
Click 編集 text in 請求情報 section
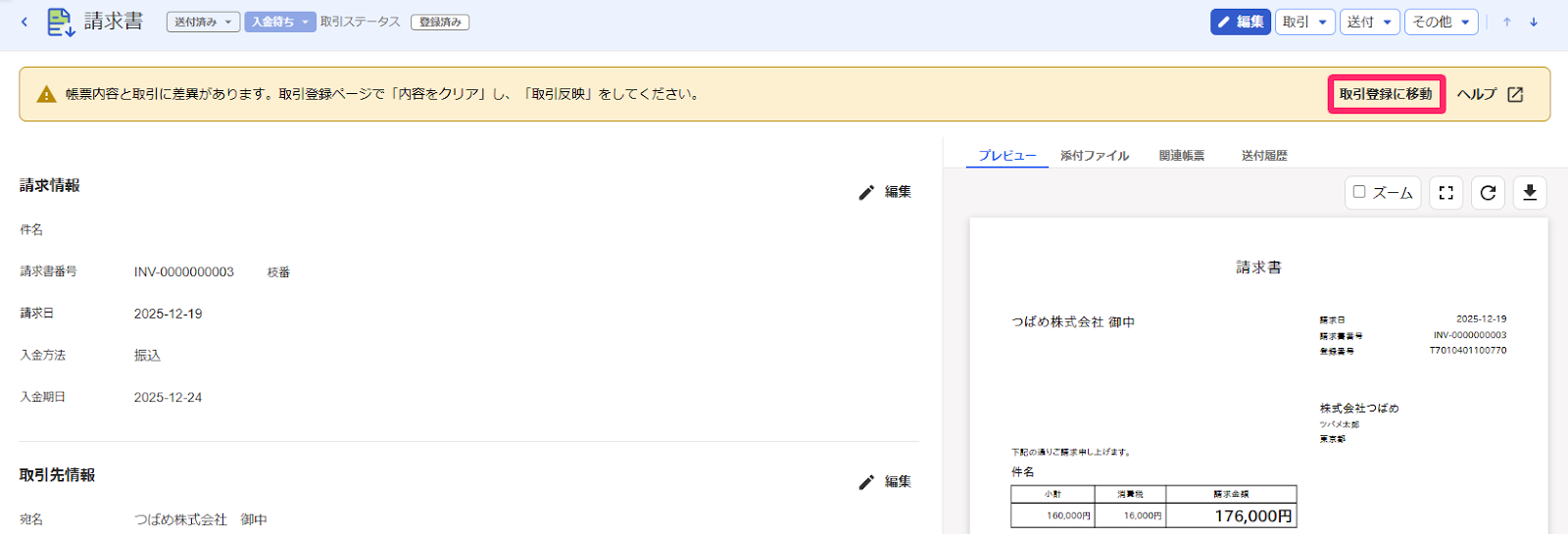pos(898,192)
